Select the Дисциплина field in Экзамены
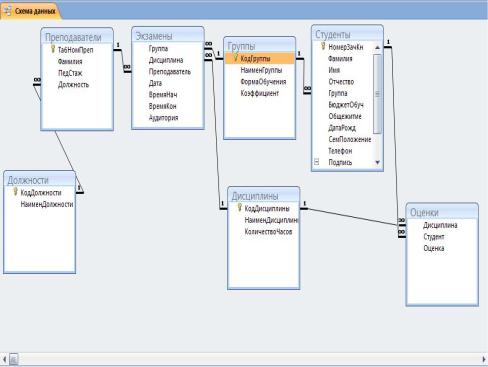 [166, 60]
